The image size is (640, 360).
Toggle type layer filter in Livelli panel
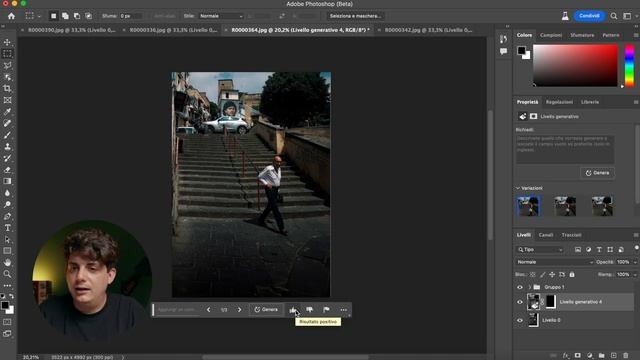(599, 249)
